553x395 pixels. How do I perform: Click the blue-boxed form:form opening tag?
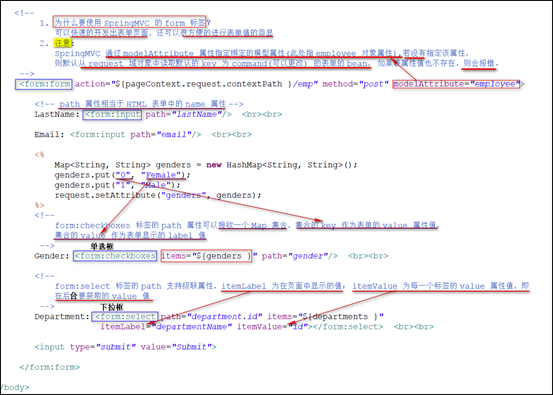click(44, 84)
